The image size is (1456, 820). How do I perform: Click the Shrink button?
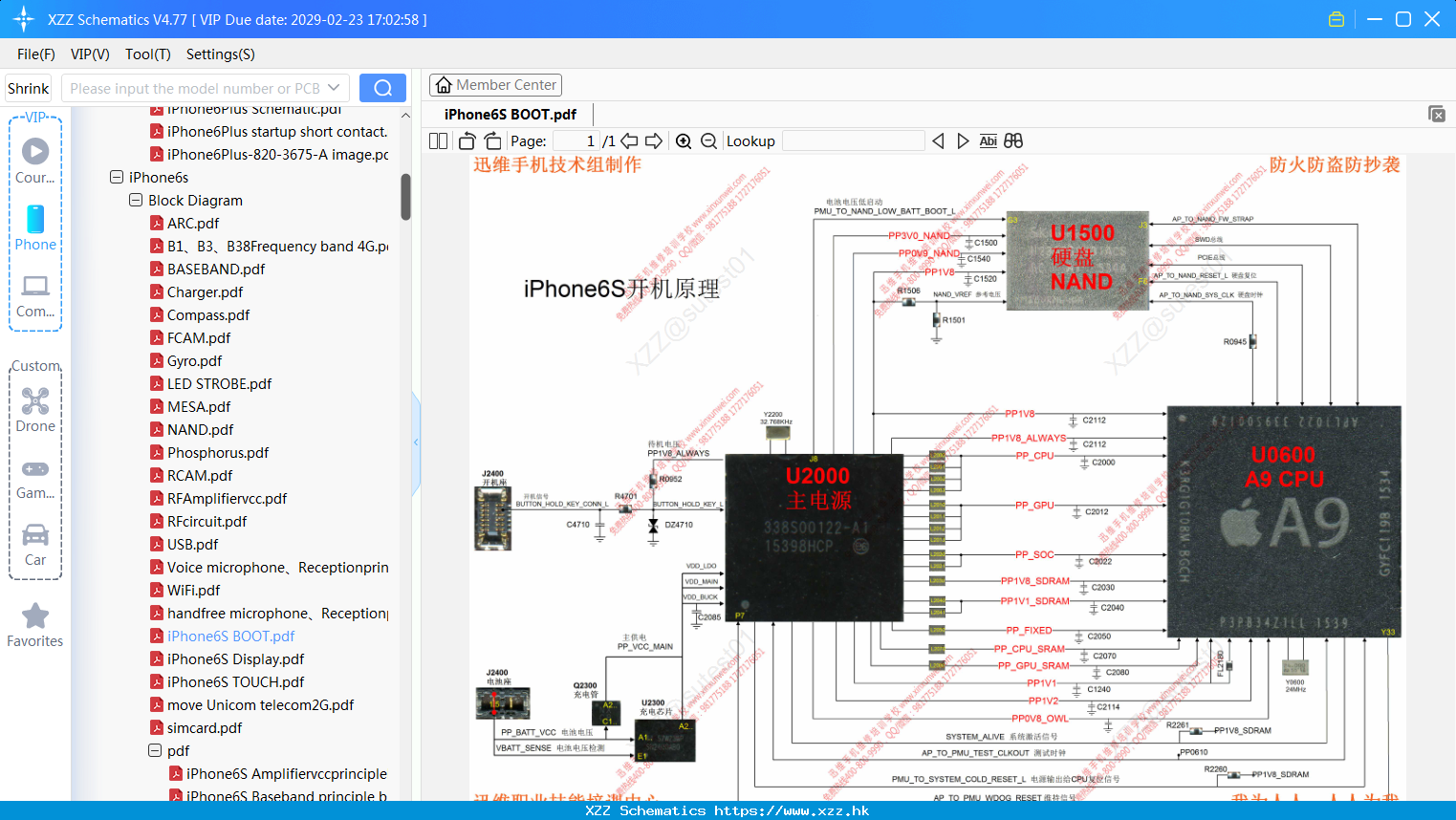28,88
